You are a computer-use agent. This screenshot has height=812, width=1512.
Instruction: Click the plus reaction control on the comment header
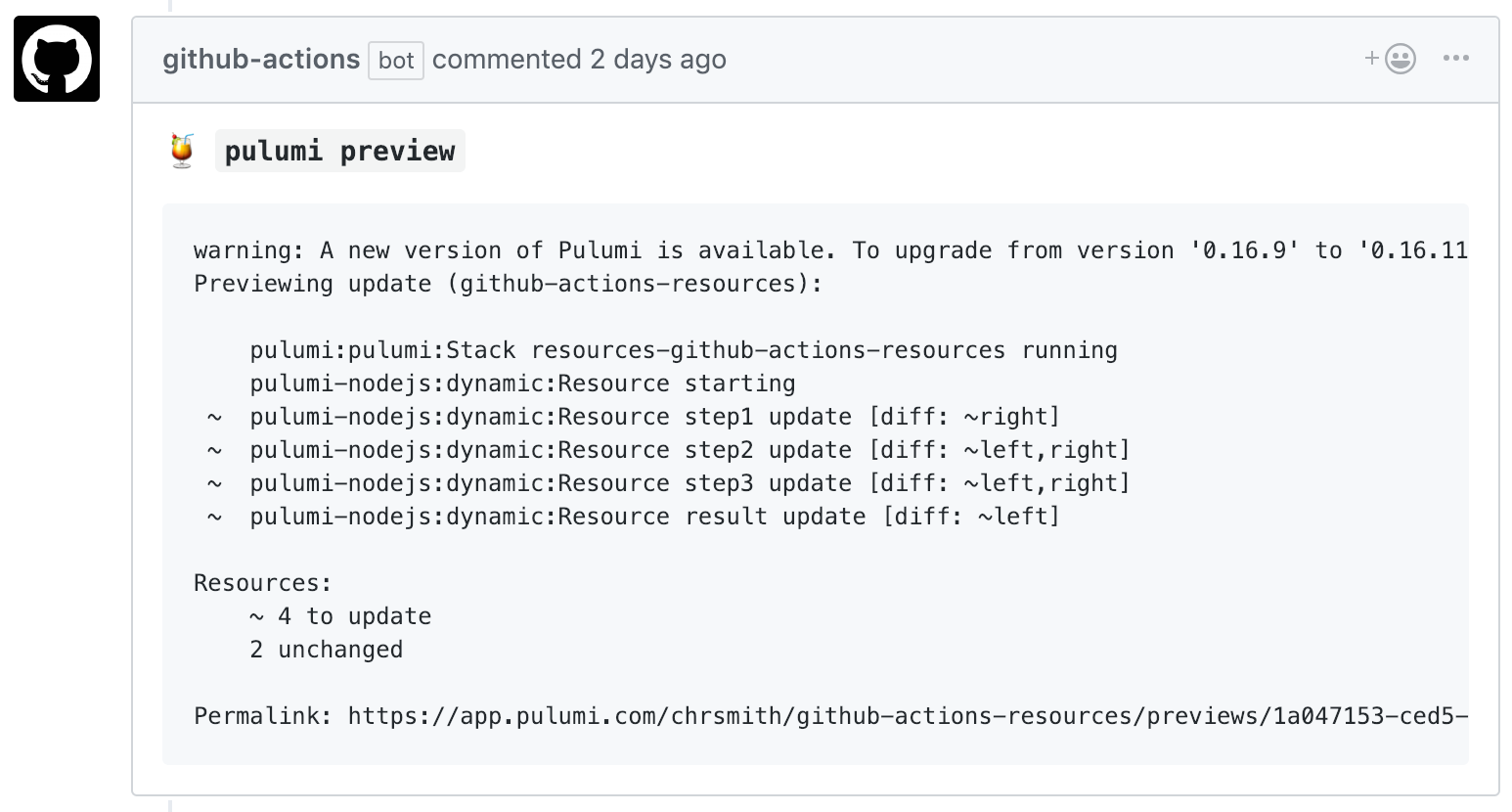[1372, 59]
